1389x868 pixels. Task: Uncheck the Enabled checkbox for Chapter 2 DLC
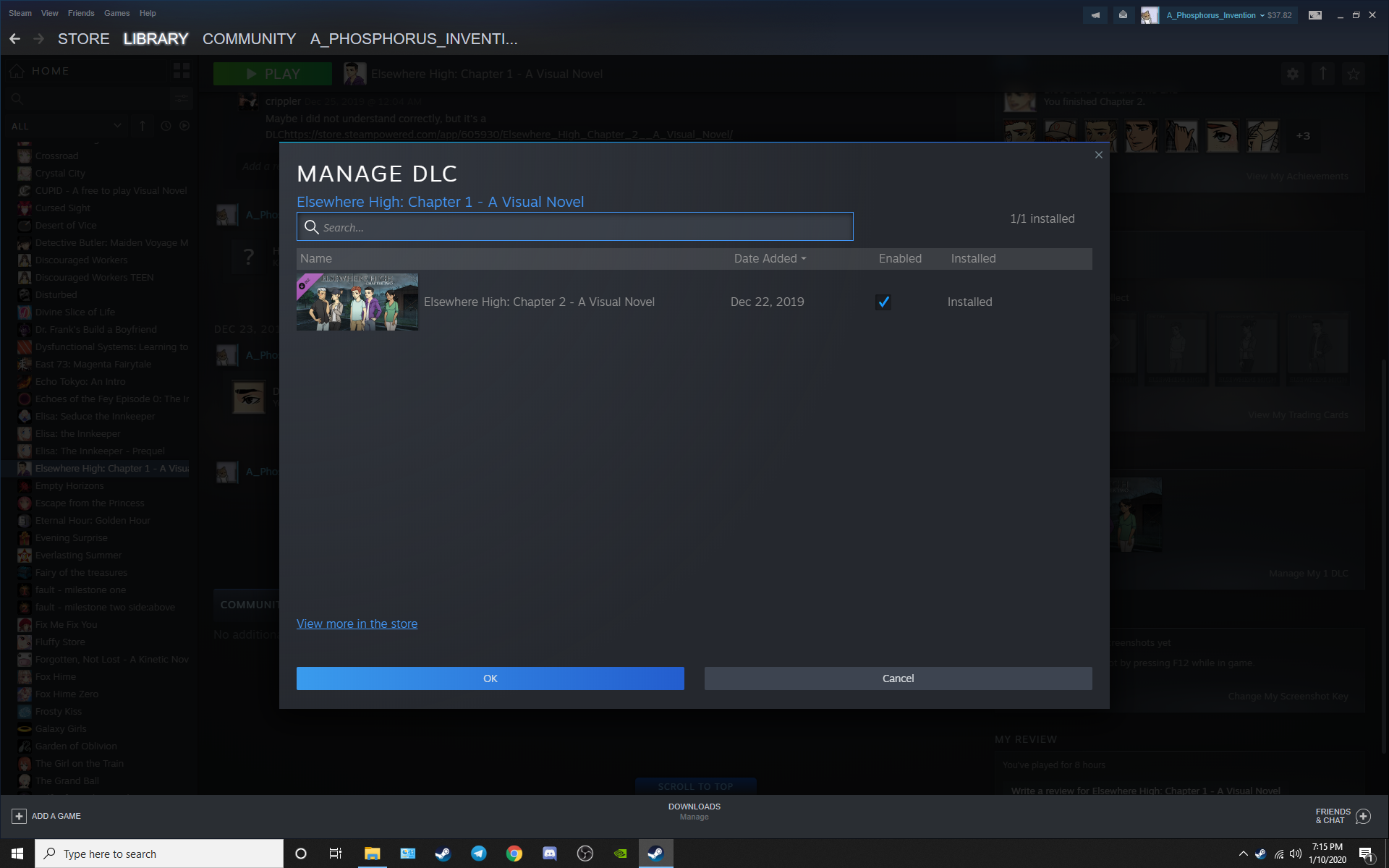pyautogui.click(x=883, y=302)
